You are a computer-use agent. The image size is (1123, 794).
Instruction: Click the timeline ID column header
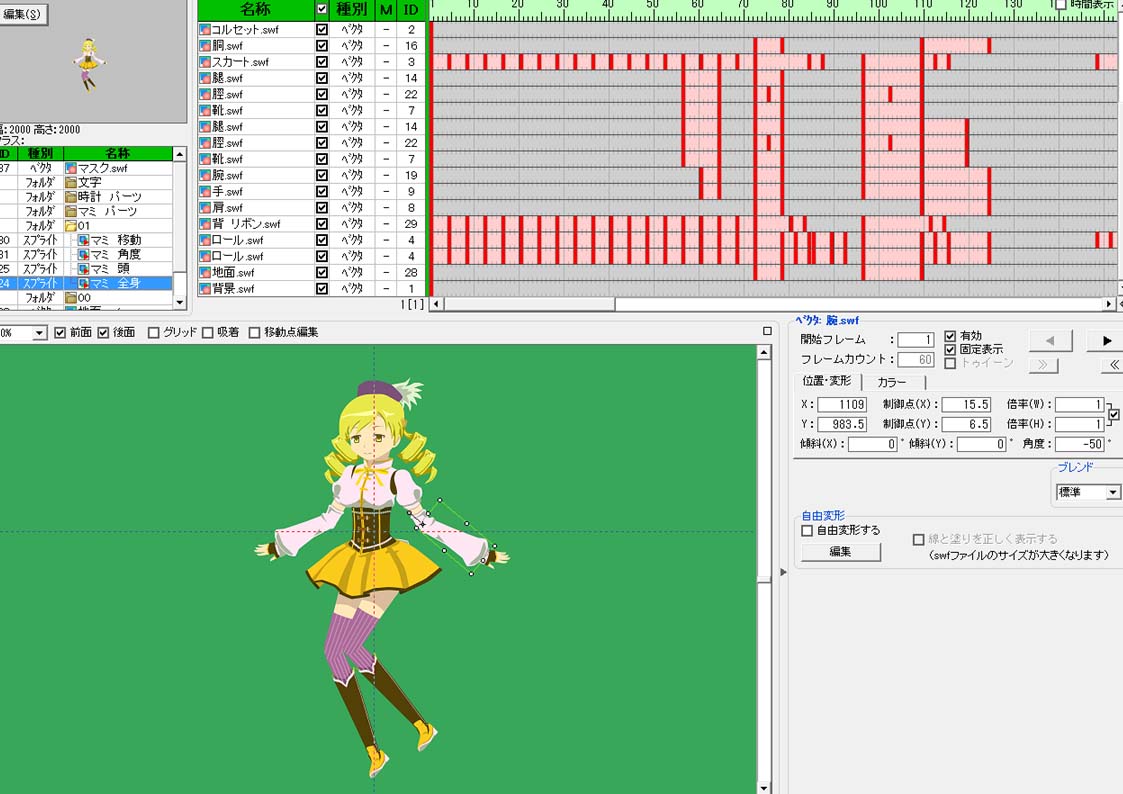410,9
